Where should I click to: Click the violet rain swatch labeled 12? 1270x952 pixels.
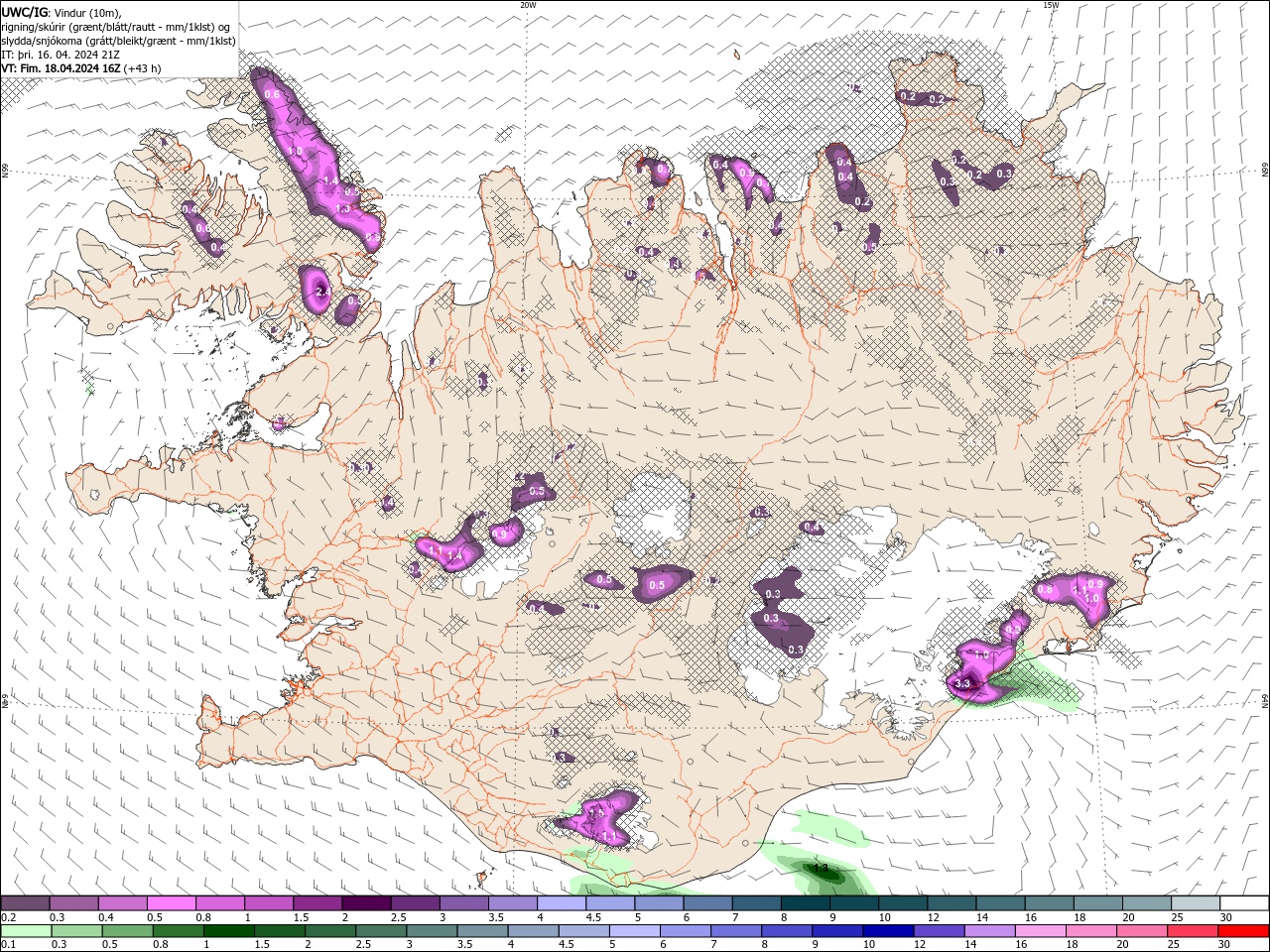pyautogui.click(x=939, y=931)
